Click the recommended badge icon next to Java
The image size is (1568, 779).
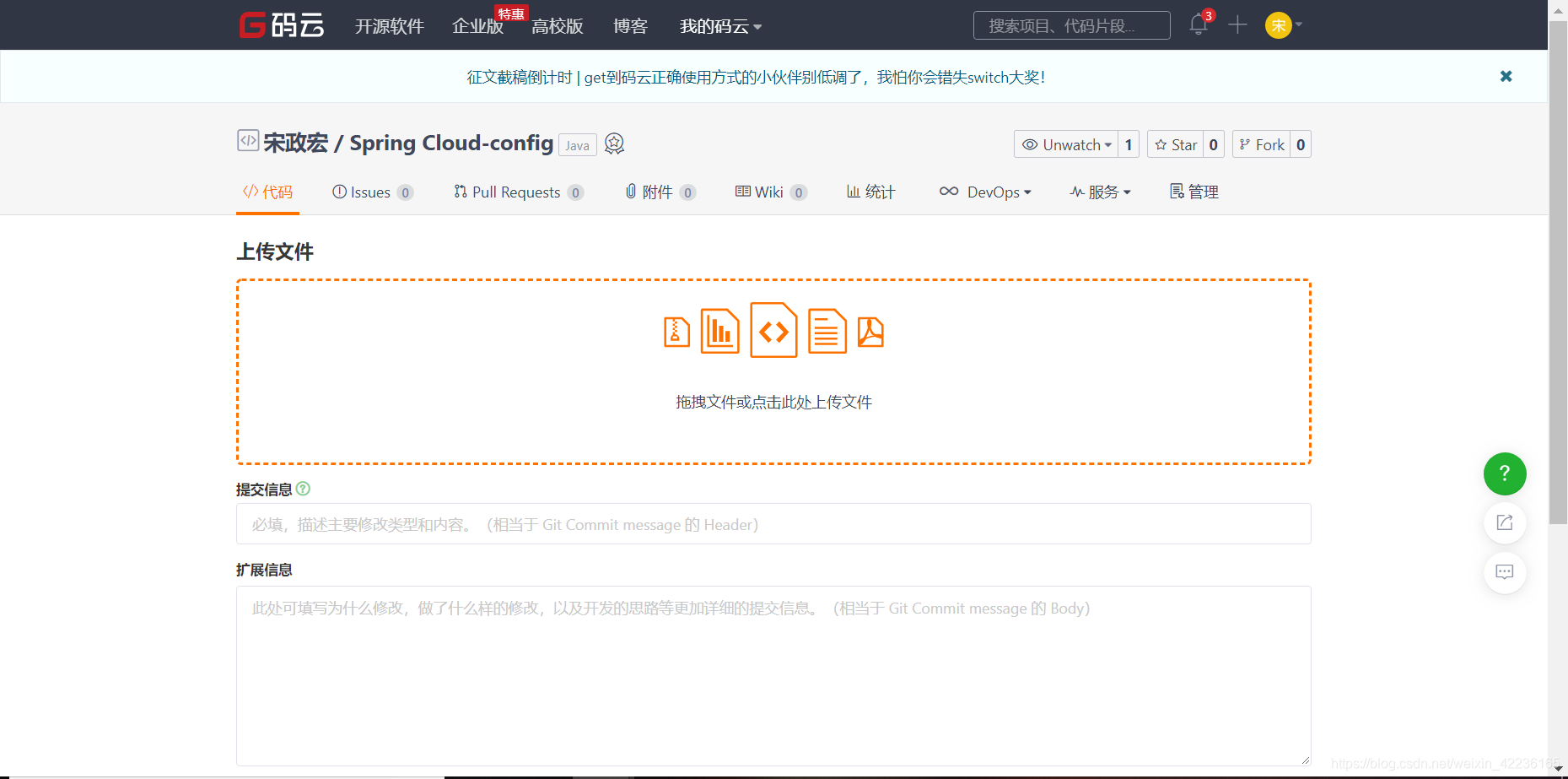click(x=615, y=143)
